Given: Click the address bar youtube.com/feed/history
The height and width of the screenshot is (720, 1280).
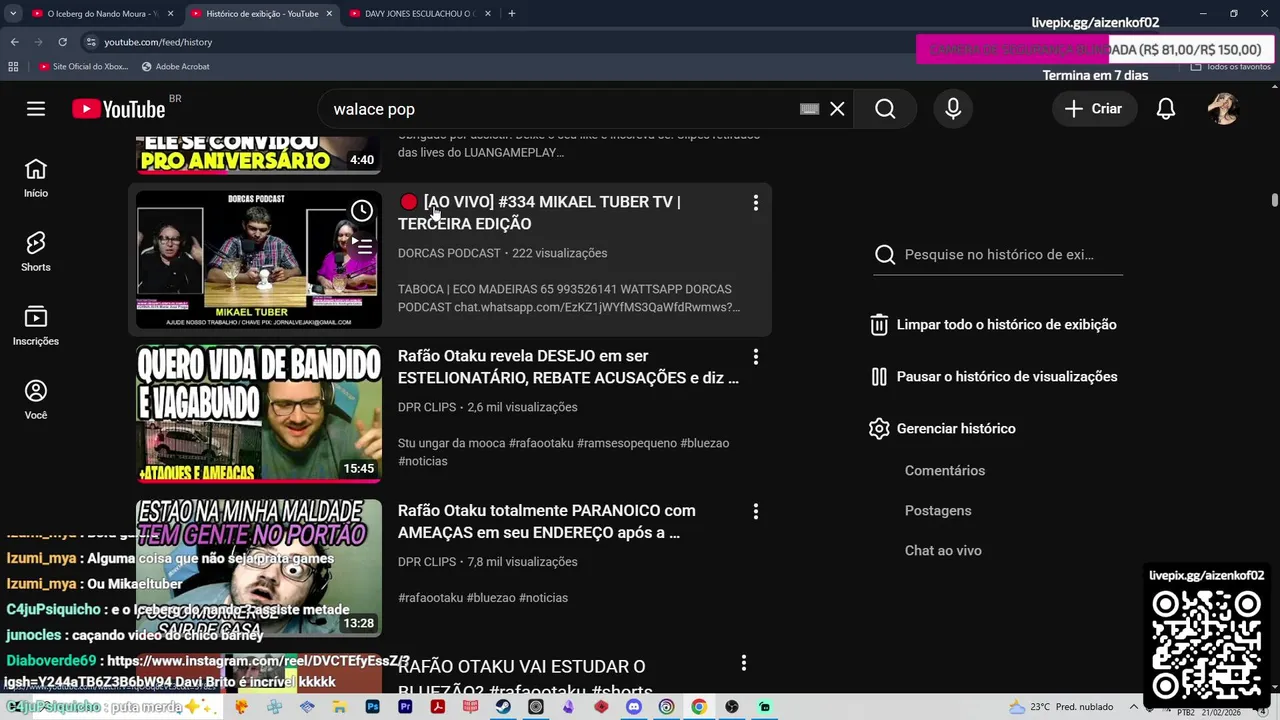Looking at the screenshot, I should tap(158, 42).
